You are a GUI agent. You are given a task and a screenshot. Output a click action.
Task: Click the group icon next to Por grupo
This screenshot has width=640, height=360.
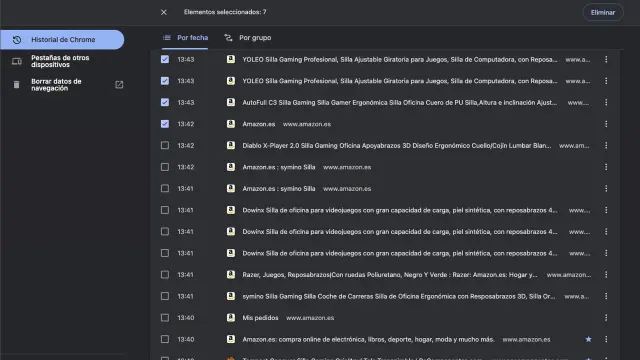[228, 38]
